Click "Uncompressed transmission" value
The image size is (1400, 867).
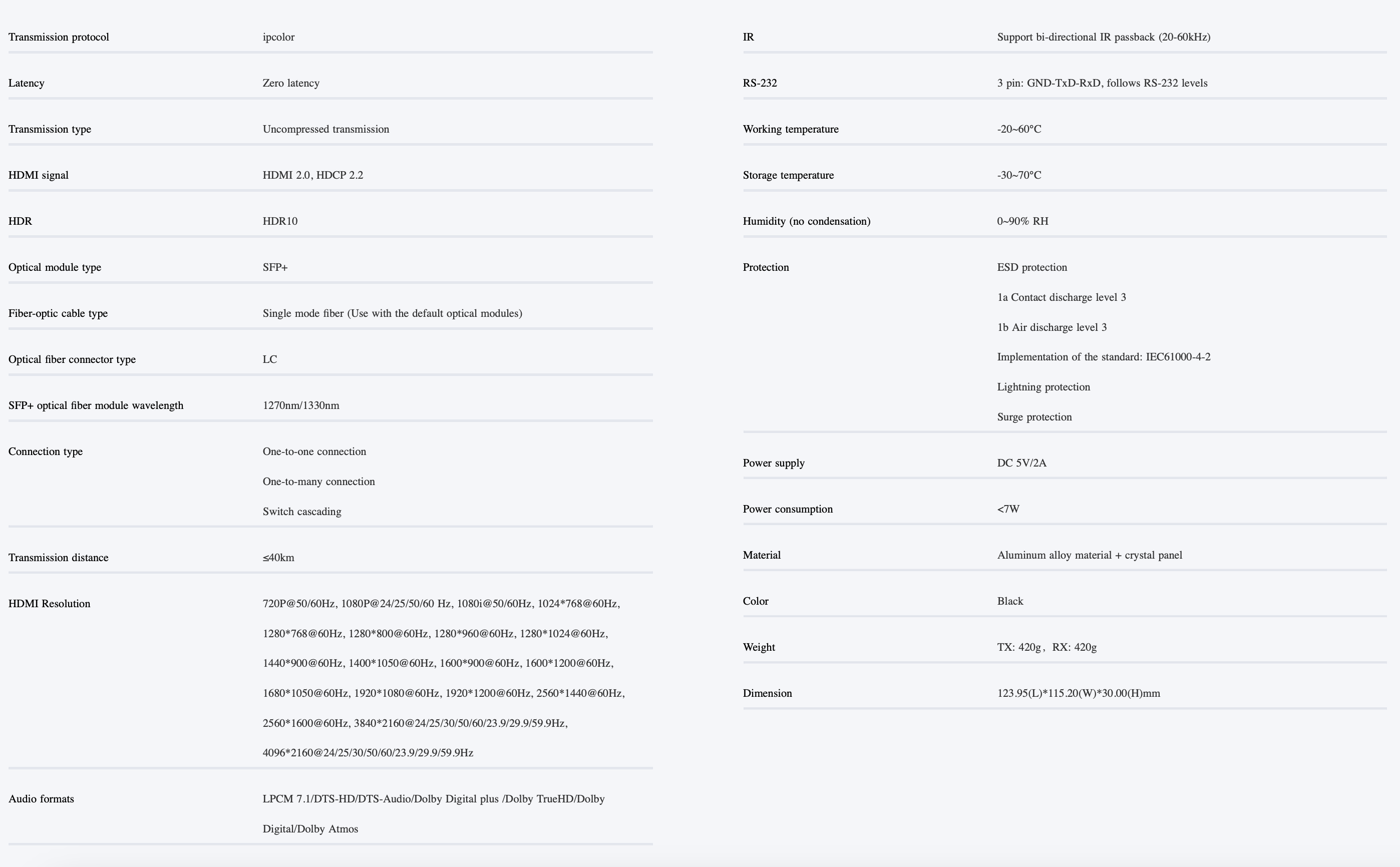coord(326,129)
